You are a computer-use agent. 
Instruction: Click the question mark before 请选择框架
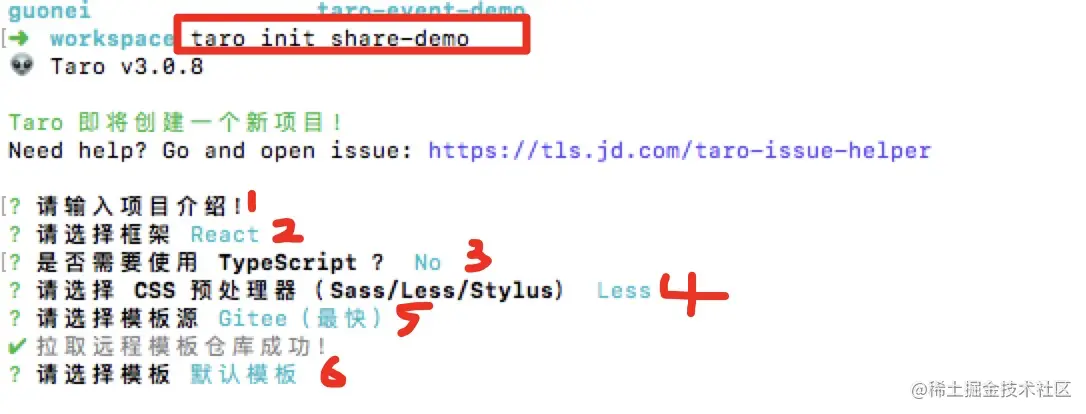click(x=16, y=235)
